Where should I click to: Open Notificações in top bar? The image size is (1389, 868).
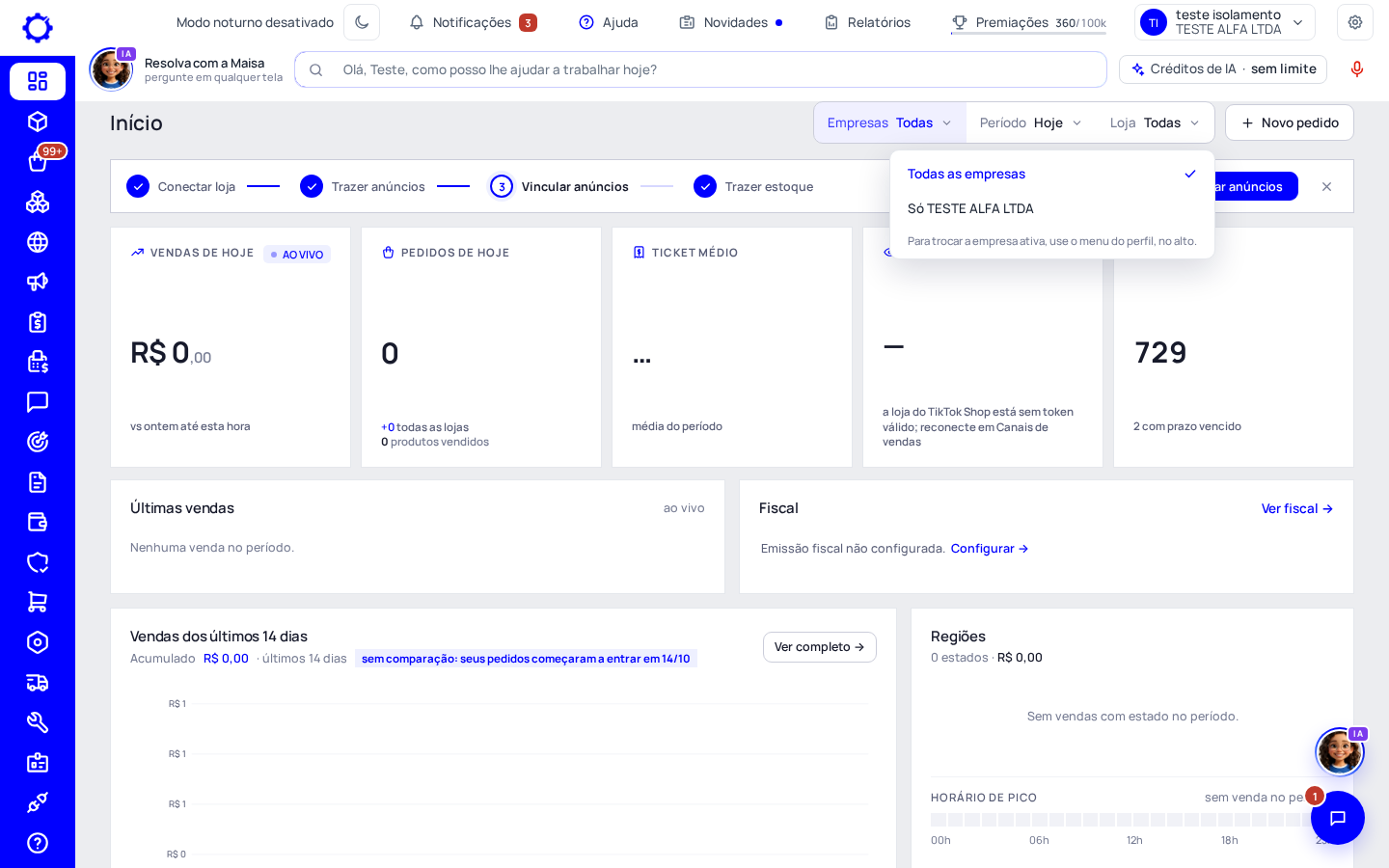coord(473,22)
